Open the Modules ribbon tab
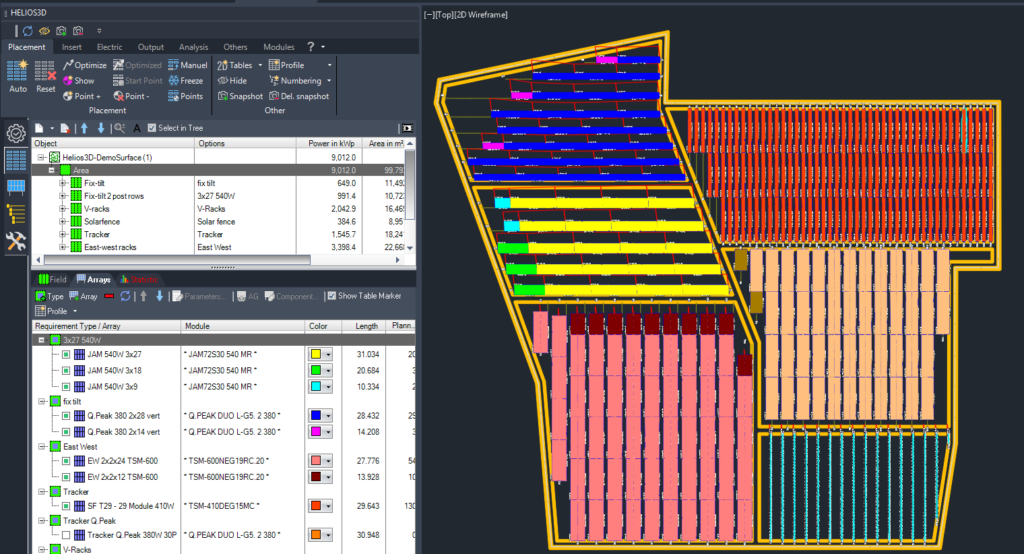The height and width of the screenshot is (554, 1024). pyautogui.click(x=279, y=47)
